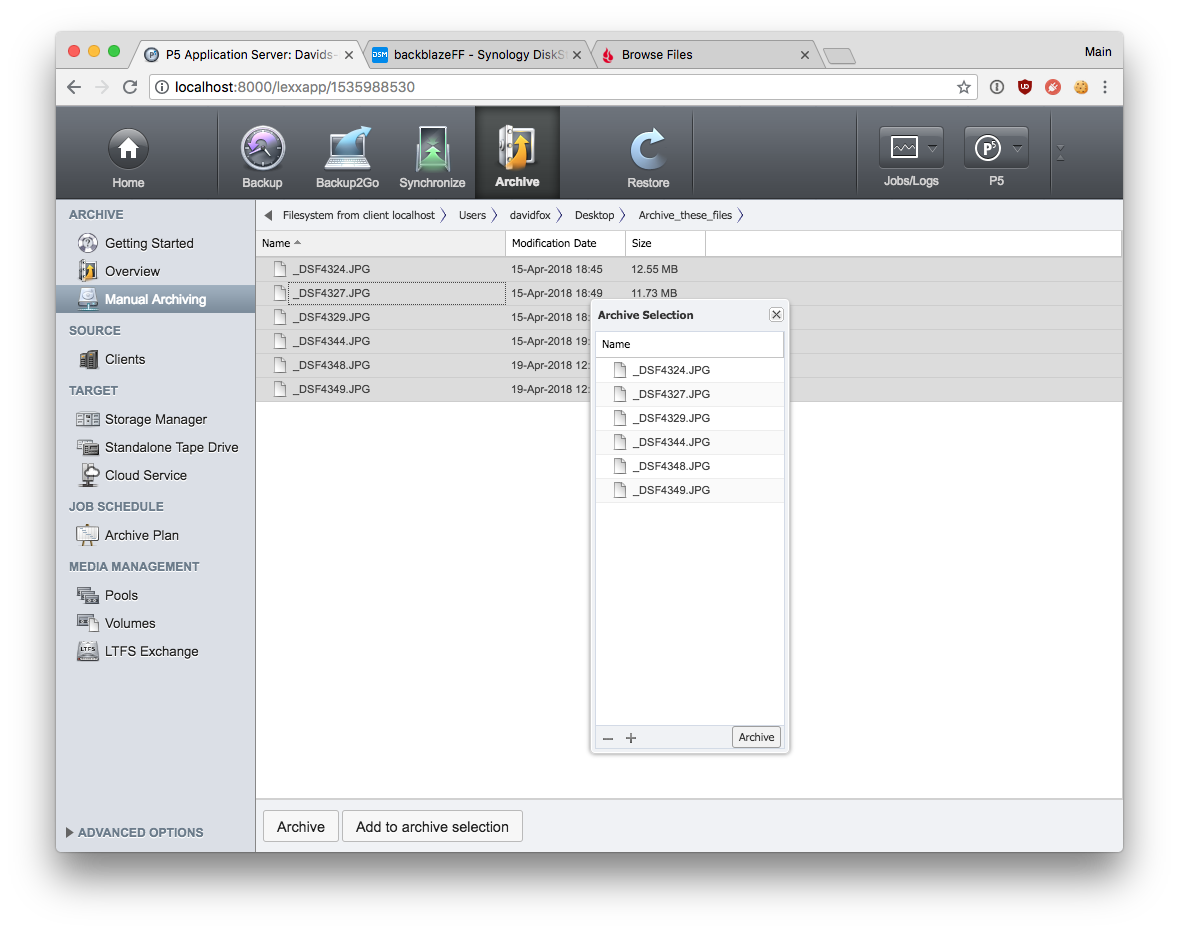Select _DSF4327.JPG in Archive Selection

(x=690, y=394)
